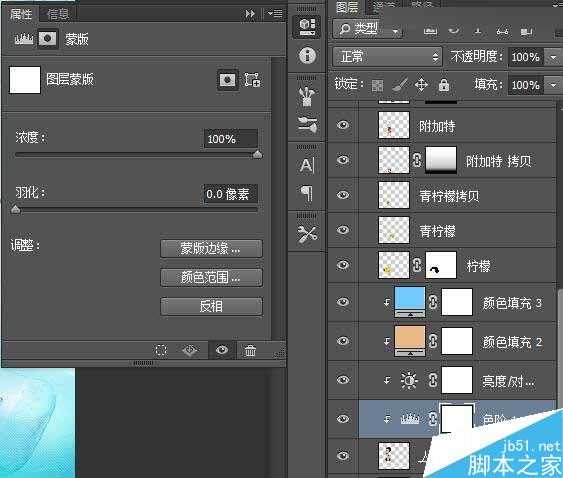Click the apply mask icon

click(x=190, y=350)
